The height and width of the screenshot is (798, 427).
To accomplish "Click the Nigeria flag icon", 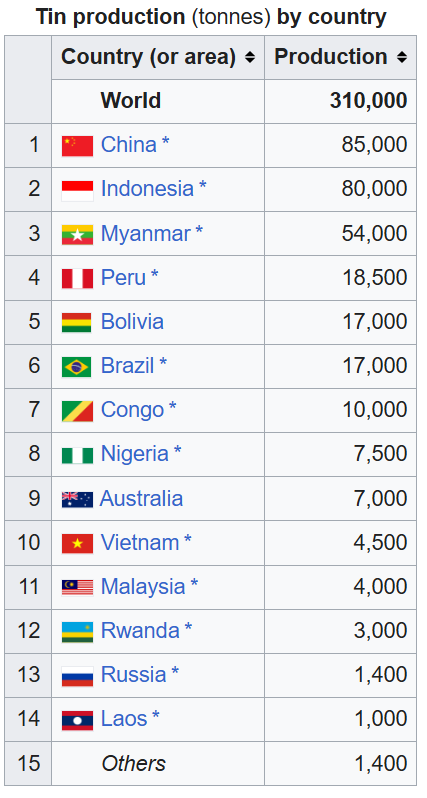I will (x=77, y=455).
